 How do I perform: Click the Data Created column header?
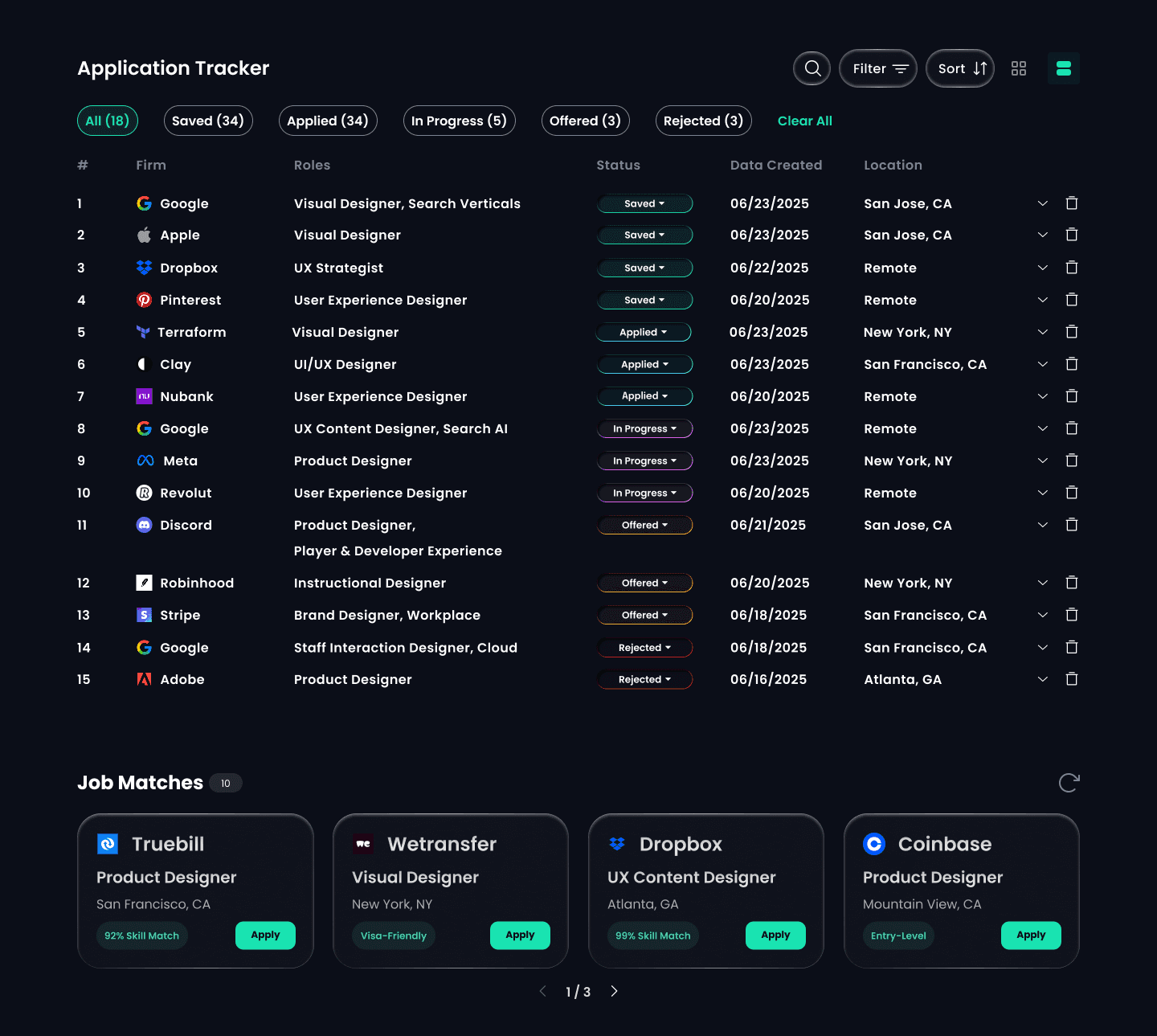click(776, 165)
